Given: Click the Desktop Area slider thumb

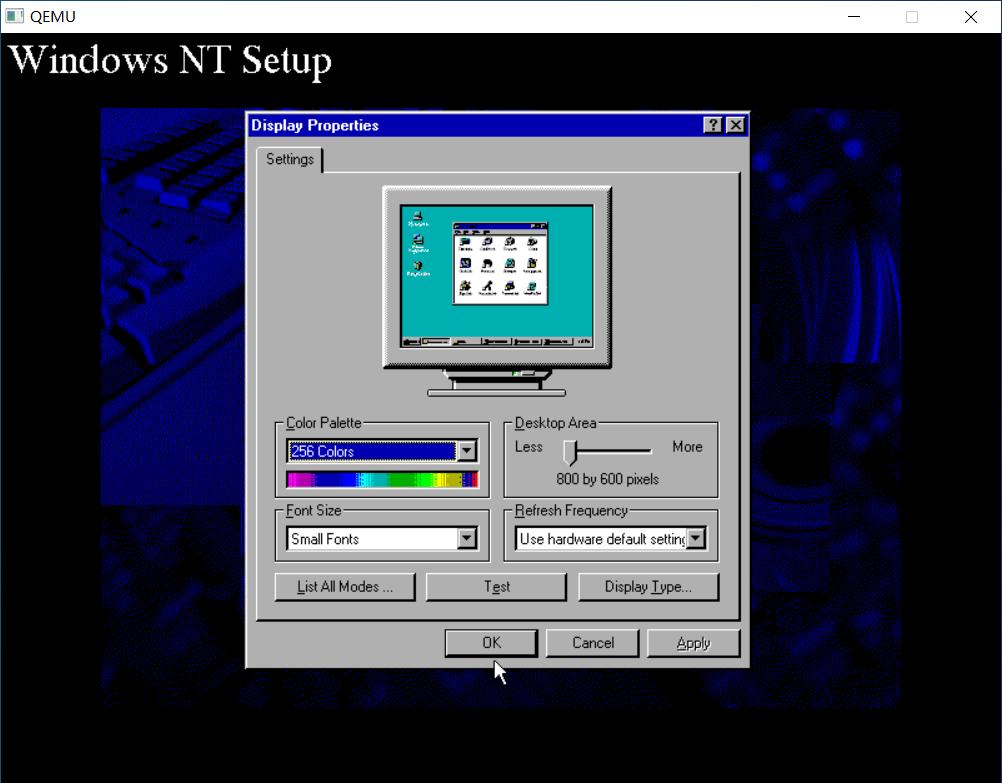Looking at the screenshot, I should (x=570, y=450).
